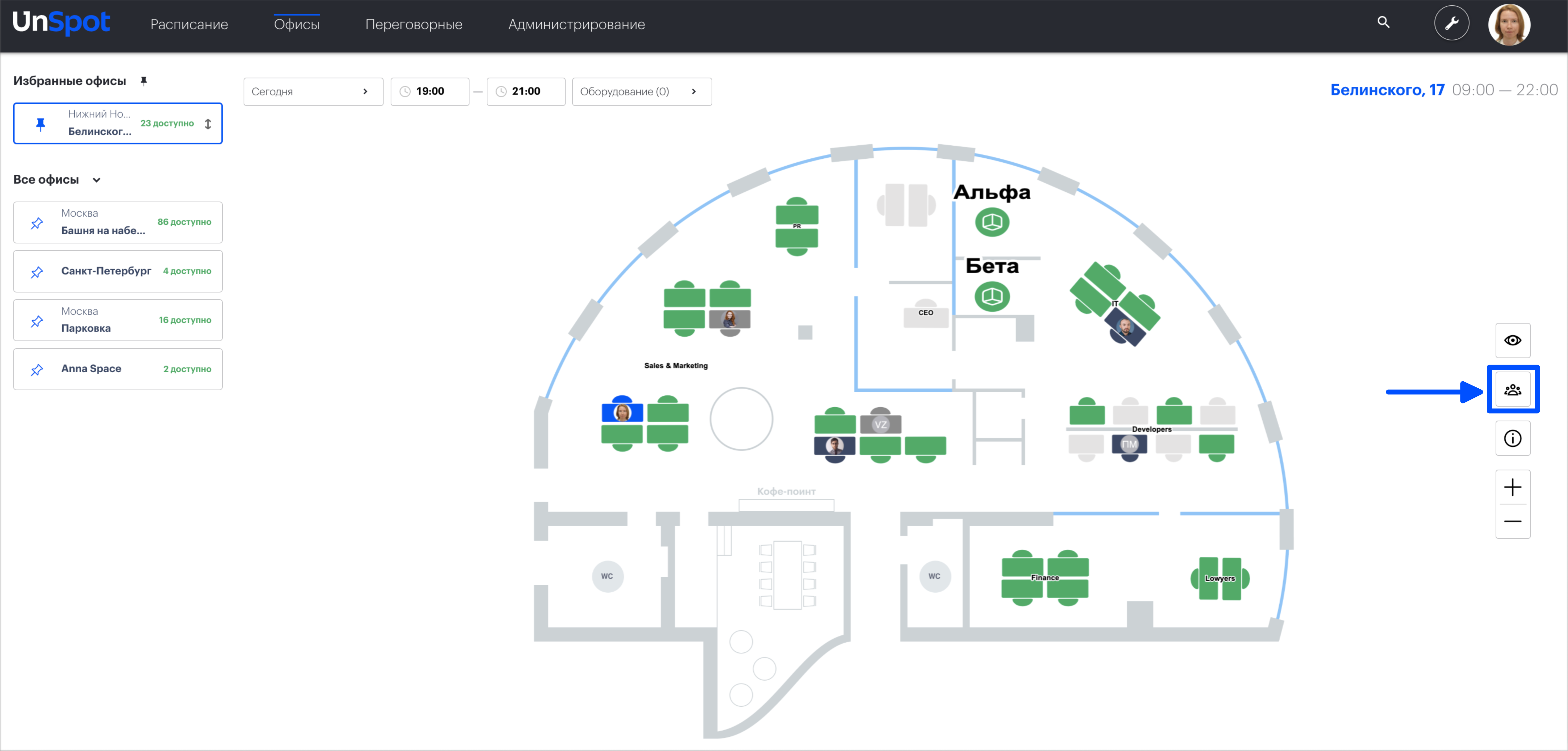The image size is (1568, 751).
Task: Select the Anna Space office card
Action: (118, 369)
